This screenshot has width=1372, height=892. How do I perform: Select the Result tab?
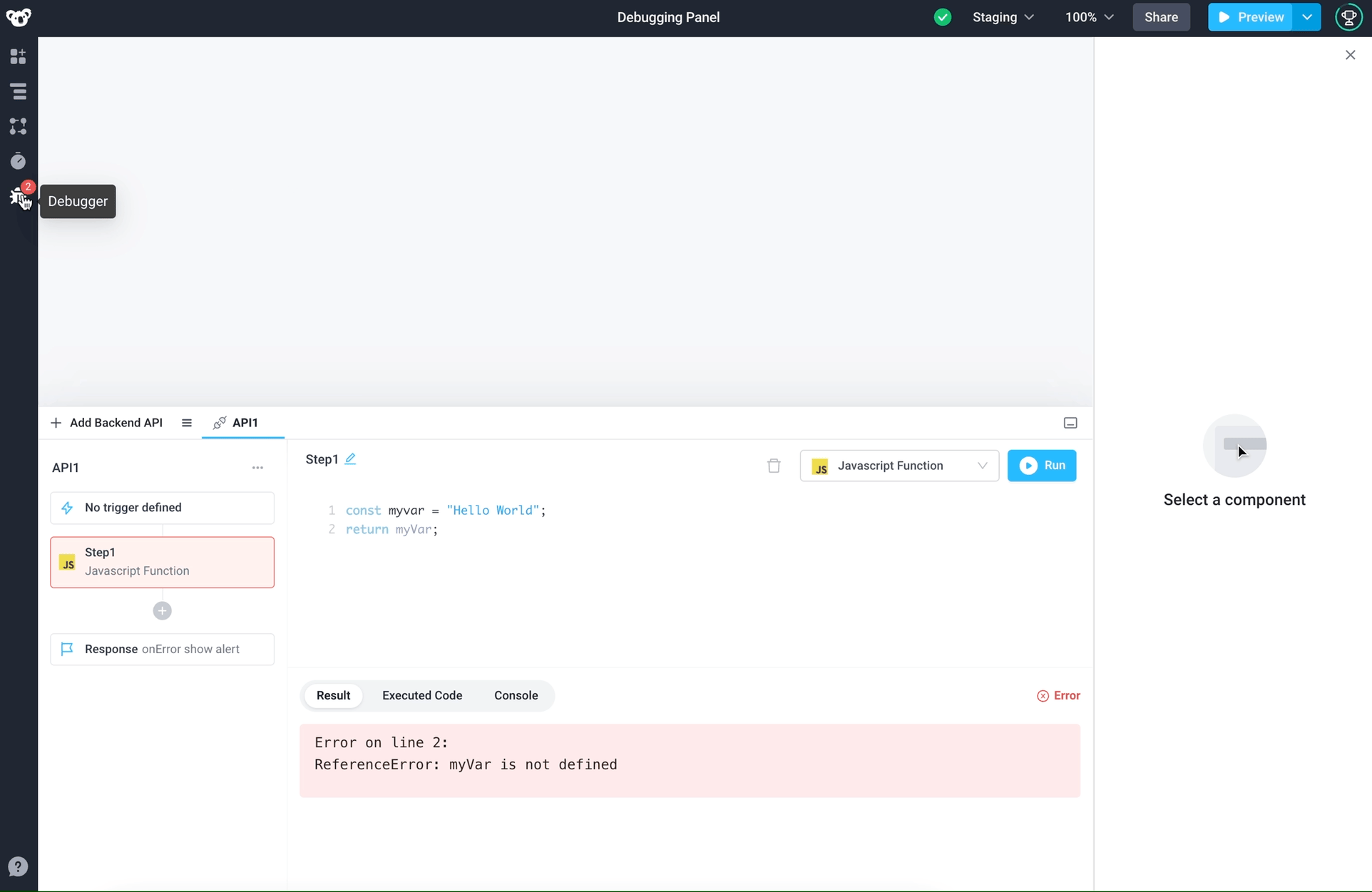[333, 695]
